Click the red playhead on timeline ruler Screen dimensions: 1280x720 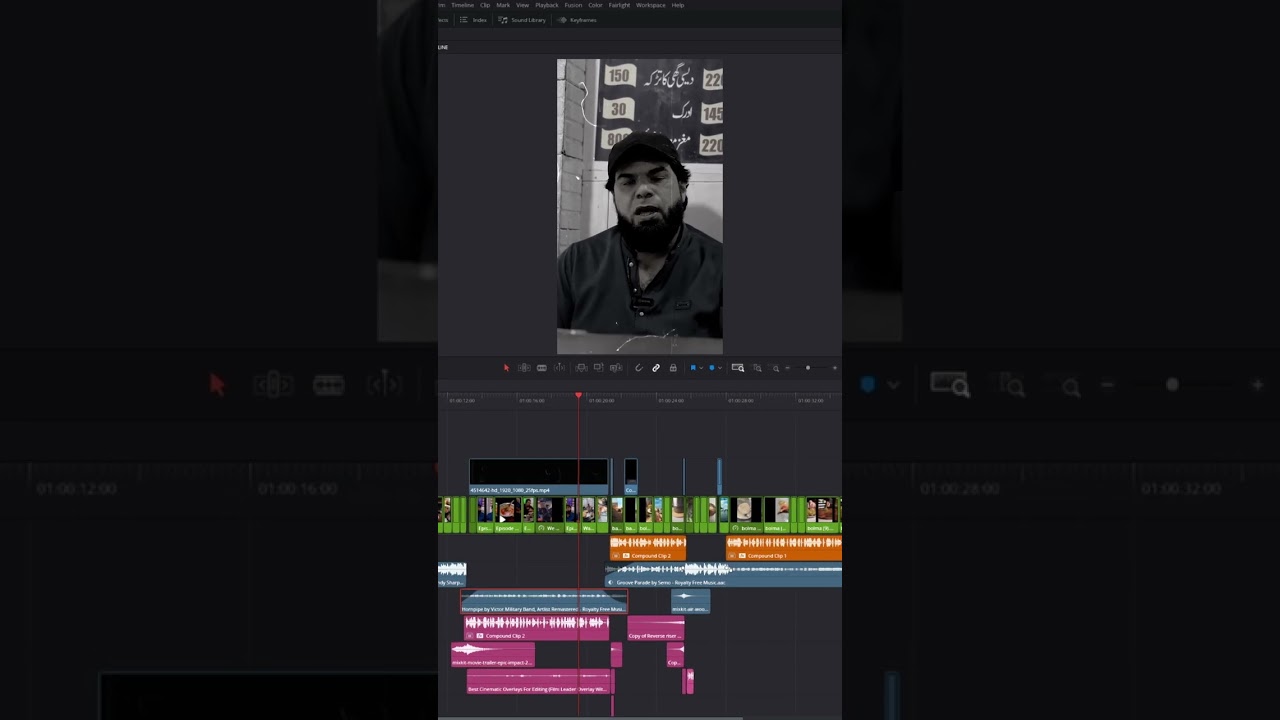point(578,396)
